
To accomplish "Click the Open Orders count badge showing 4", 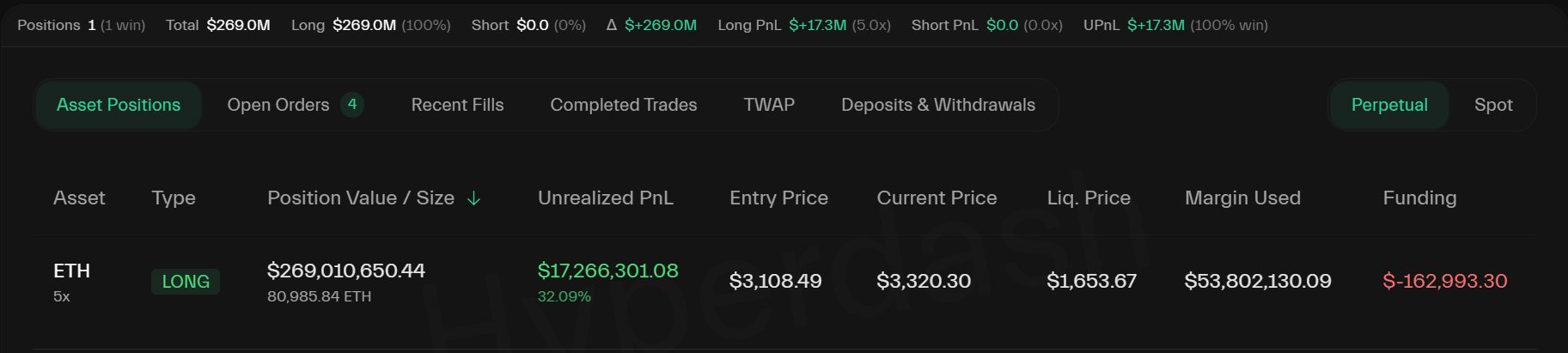I will coord(351,105).
